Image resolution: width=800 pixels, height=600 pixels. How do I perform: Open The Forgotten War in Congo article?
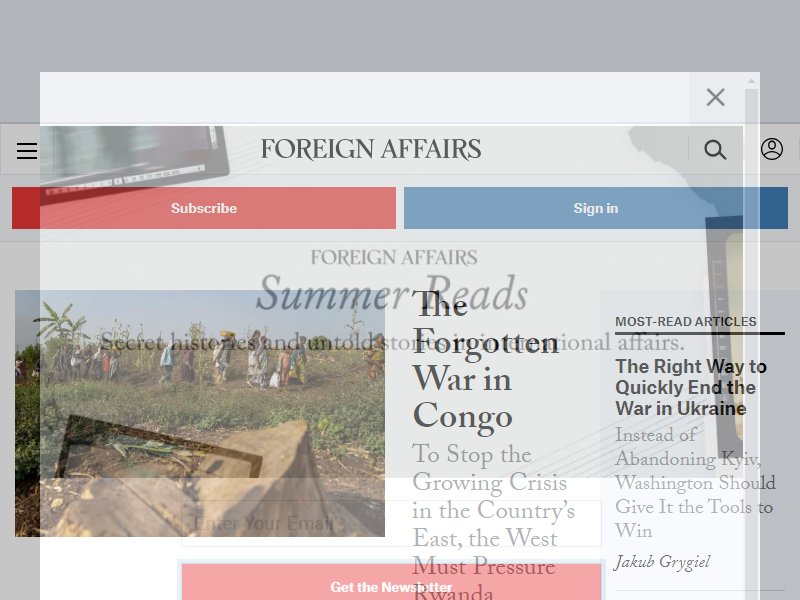pyautogui.click(x=485, y=361)
